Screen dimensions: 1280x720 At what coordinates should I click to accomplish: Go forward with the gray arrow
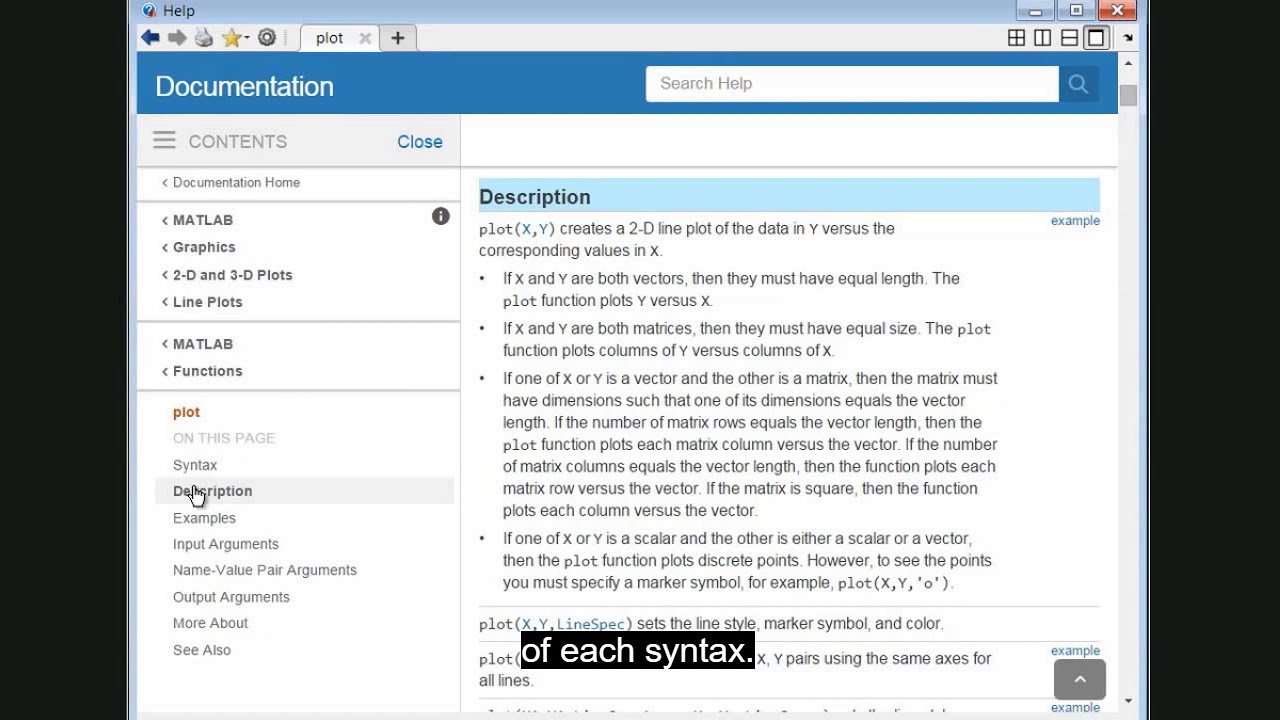point(177,38)
